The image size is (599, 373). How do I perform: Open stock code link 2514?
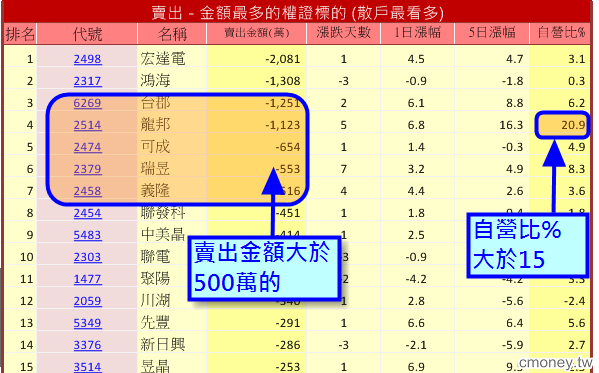click(87, 125)
